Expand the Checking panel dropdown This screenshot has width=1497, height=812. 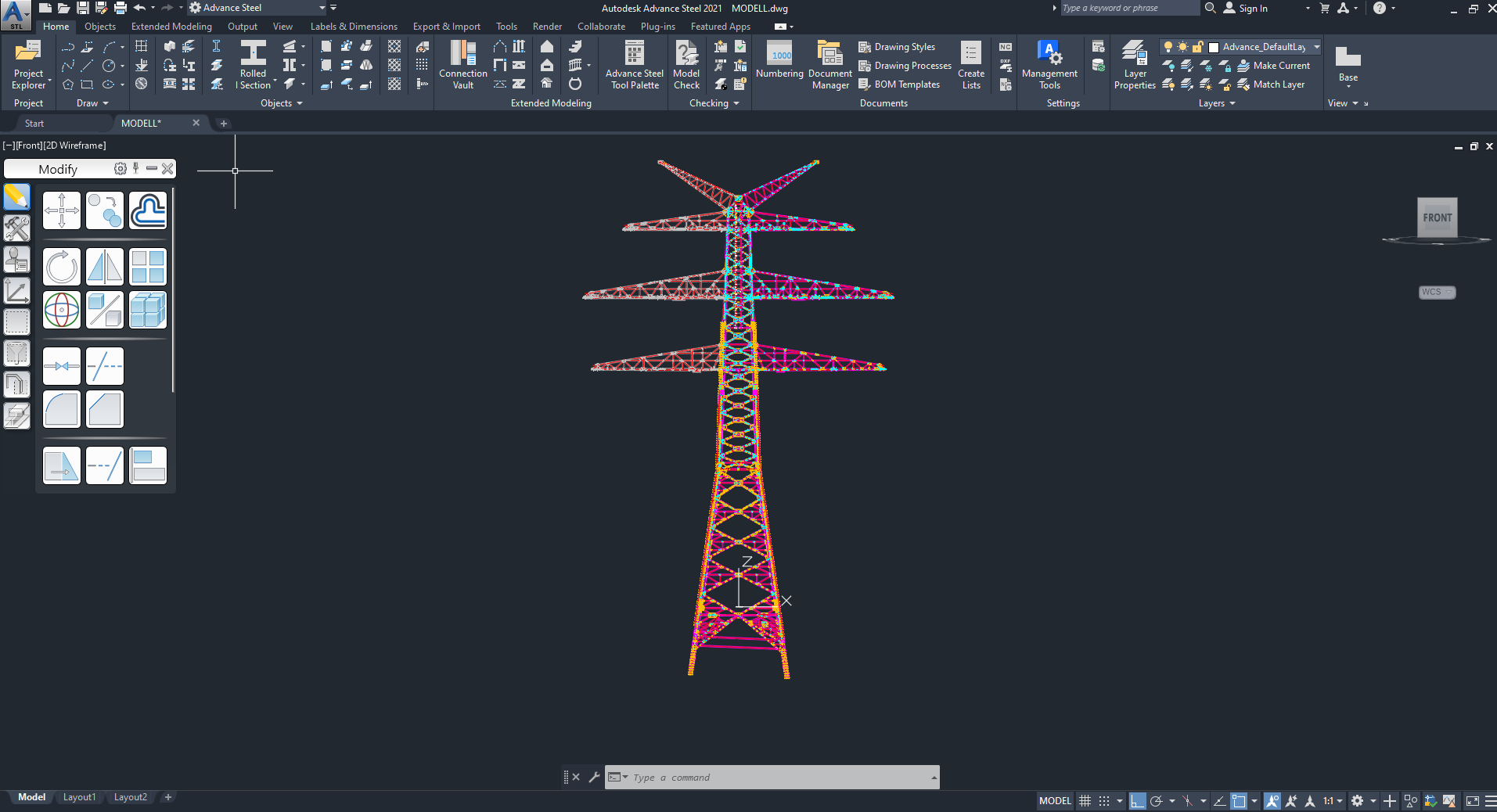tap(714, 103)
